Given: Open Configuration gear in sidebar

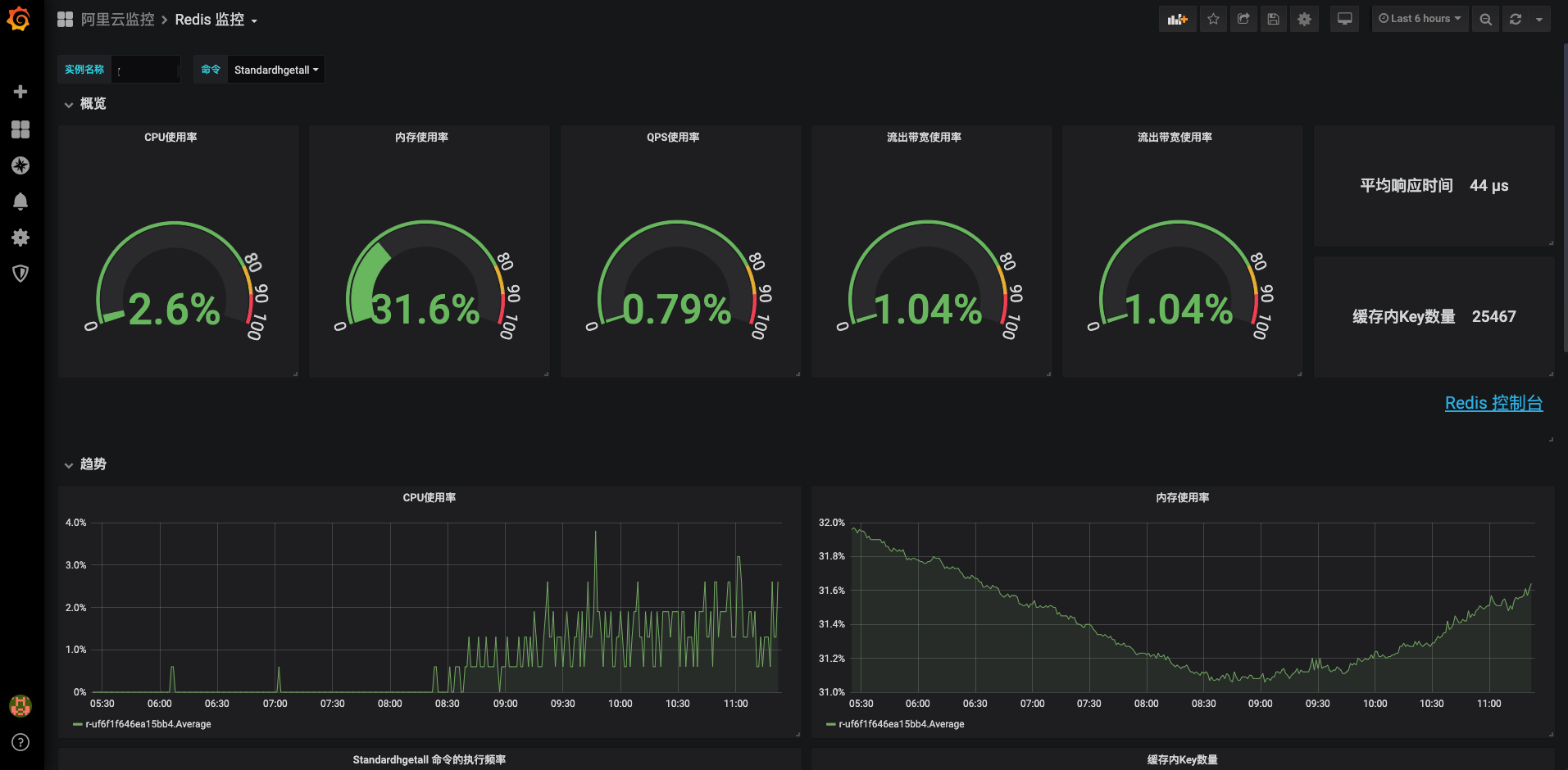Looking at the screenshot, I should click(20, 238).
